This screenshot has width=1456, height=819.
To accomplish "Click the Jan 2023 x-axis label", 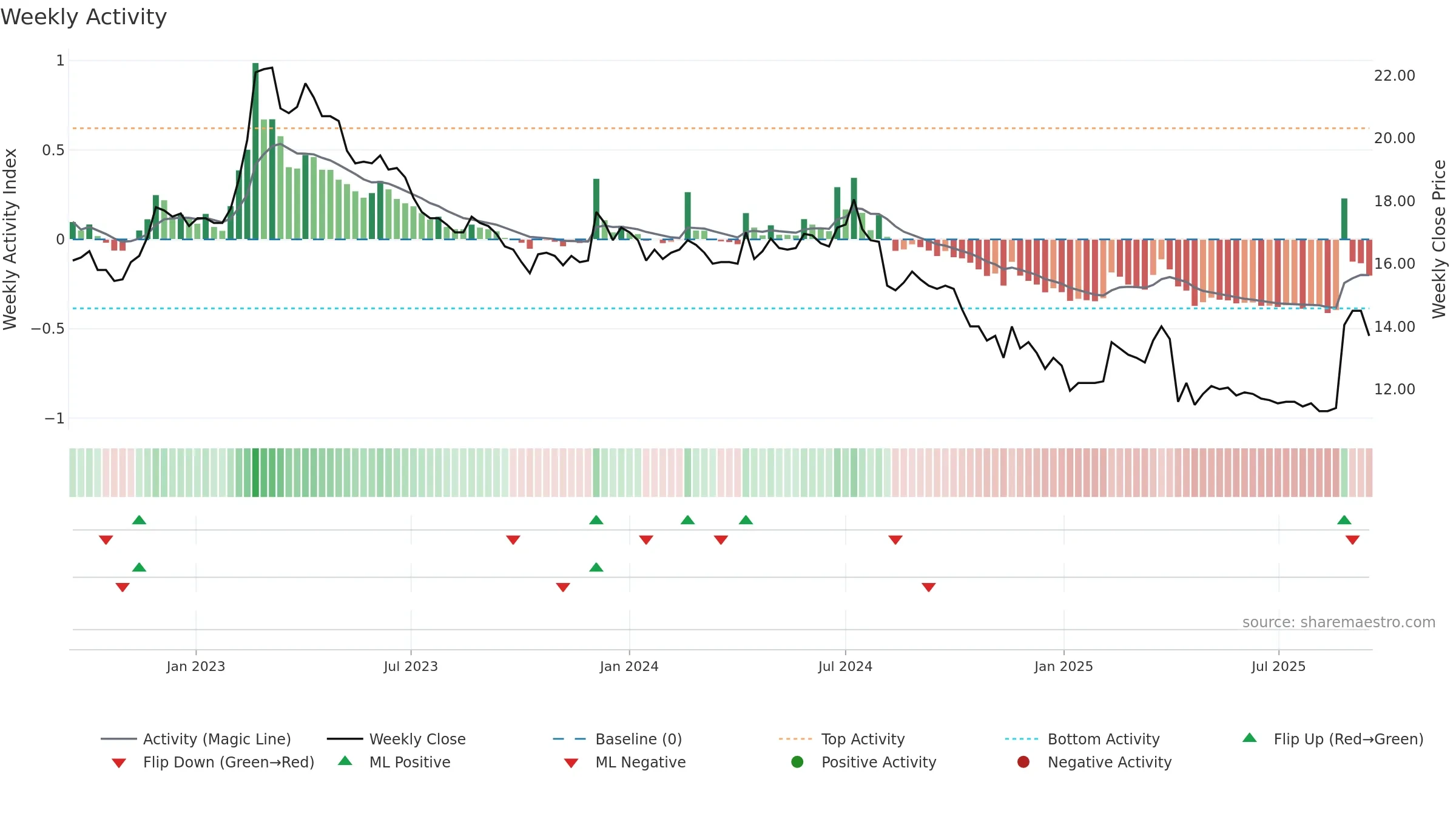I will 196,666.
